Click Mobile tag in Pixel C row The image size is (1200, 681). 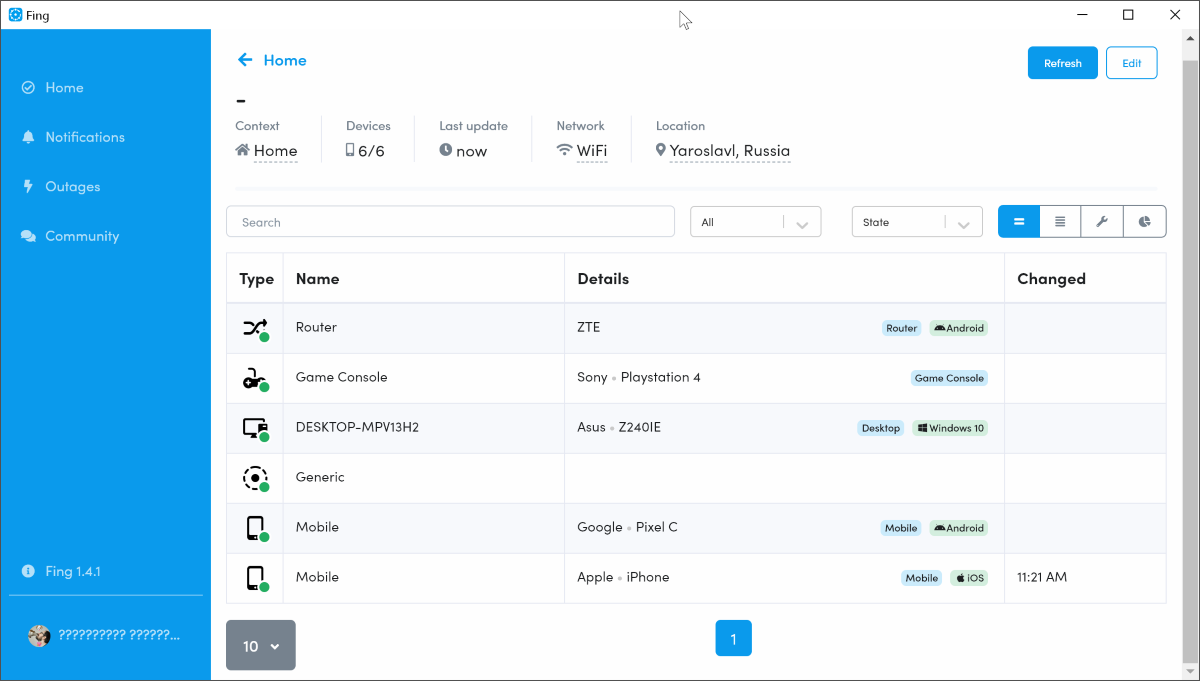[901, 528]
